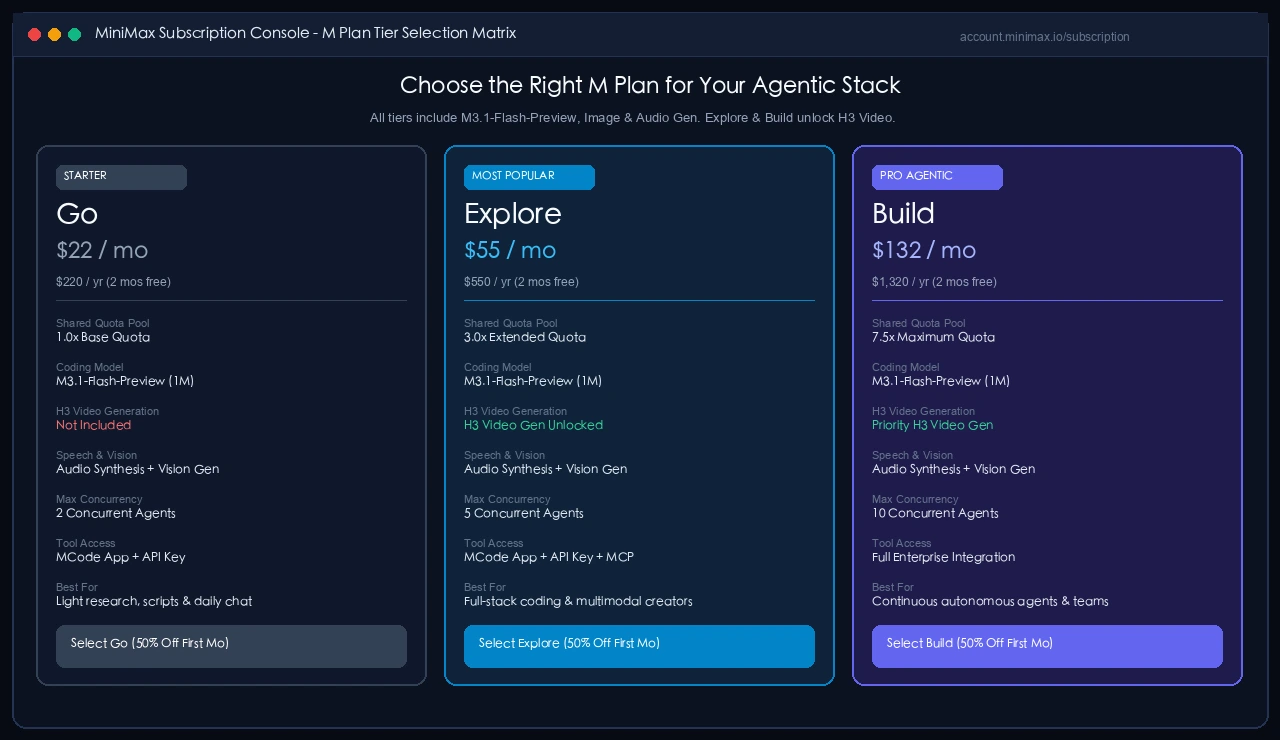Click 'Full-stack coding & multimodal creators'

point(578,601)
